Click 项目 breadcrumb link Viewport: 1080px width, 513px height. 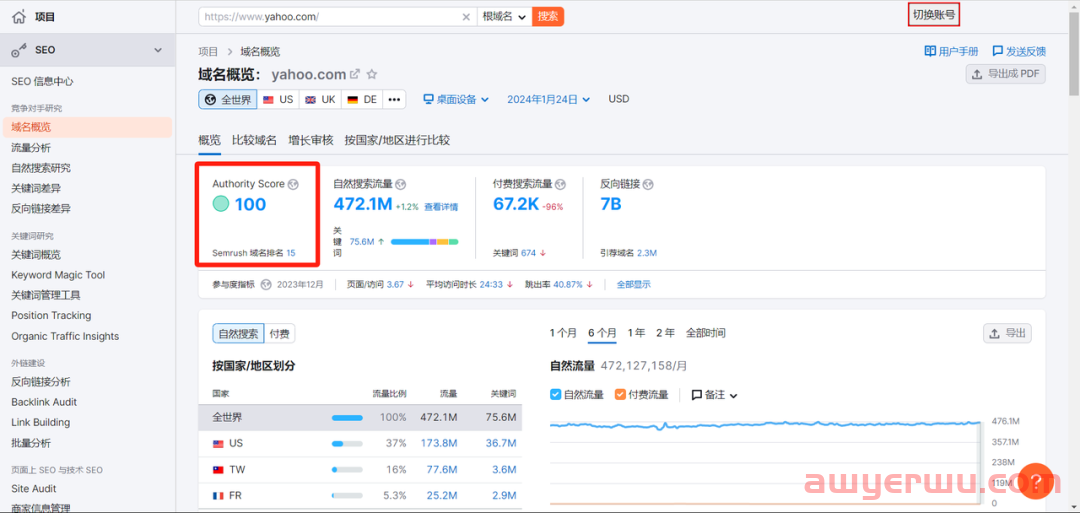click(208, 52)
